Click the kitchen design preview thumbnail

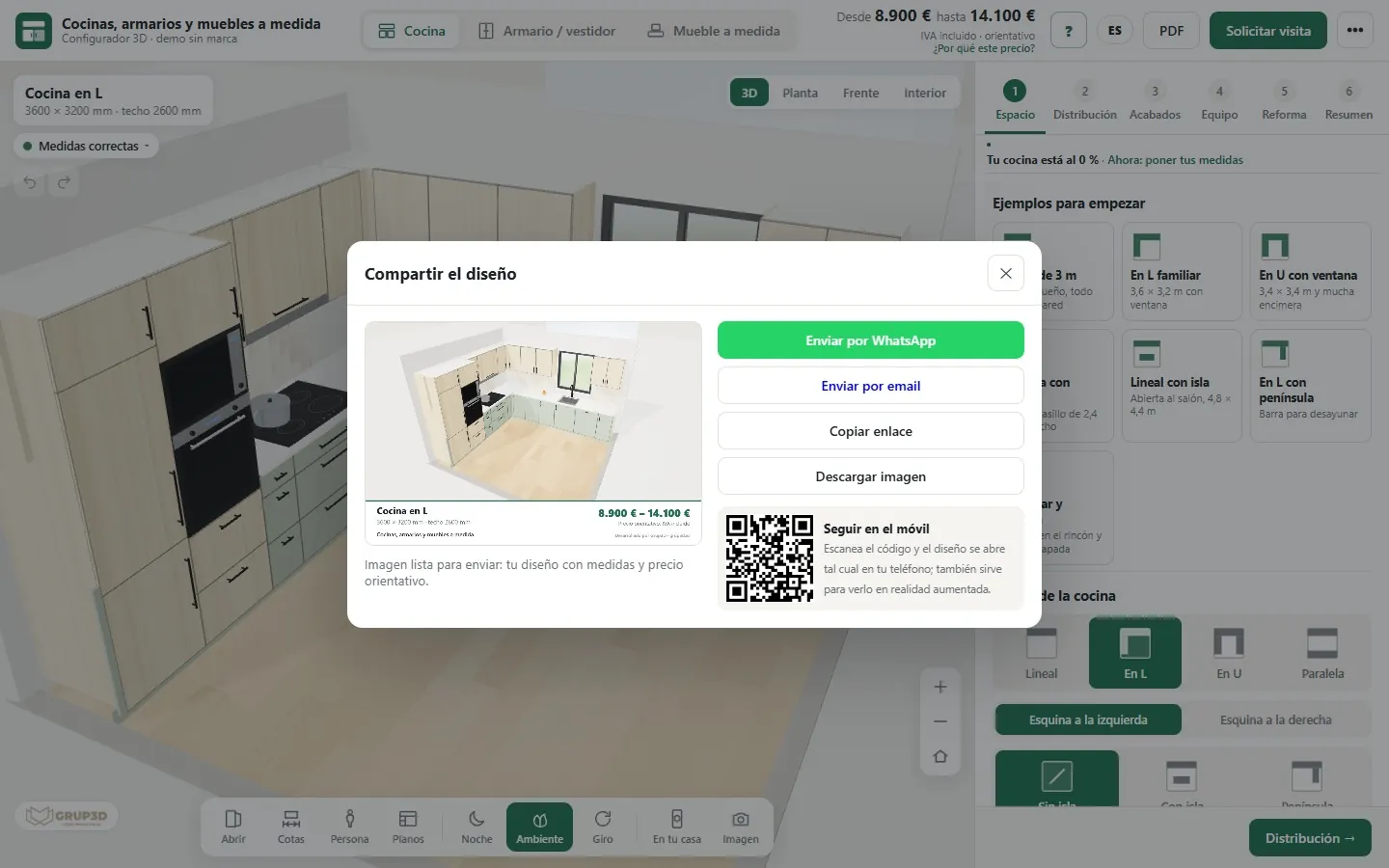[x=533, y=433]
